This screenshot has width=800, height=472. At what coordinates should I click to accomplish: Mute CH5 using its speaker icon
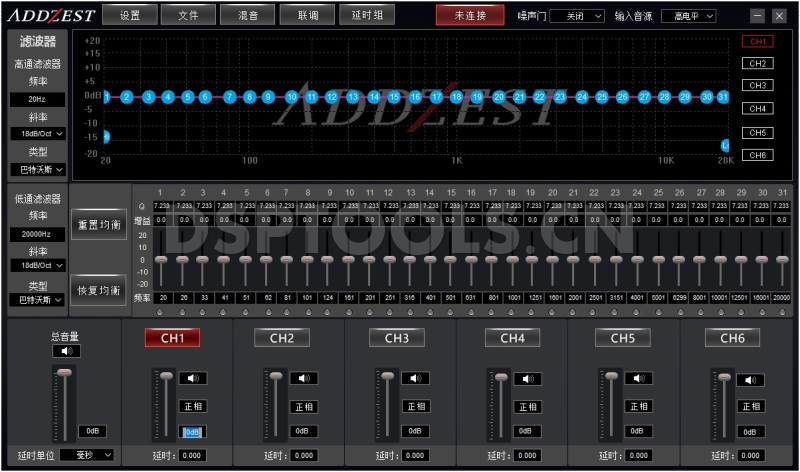[x=638, y=378]
